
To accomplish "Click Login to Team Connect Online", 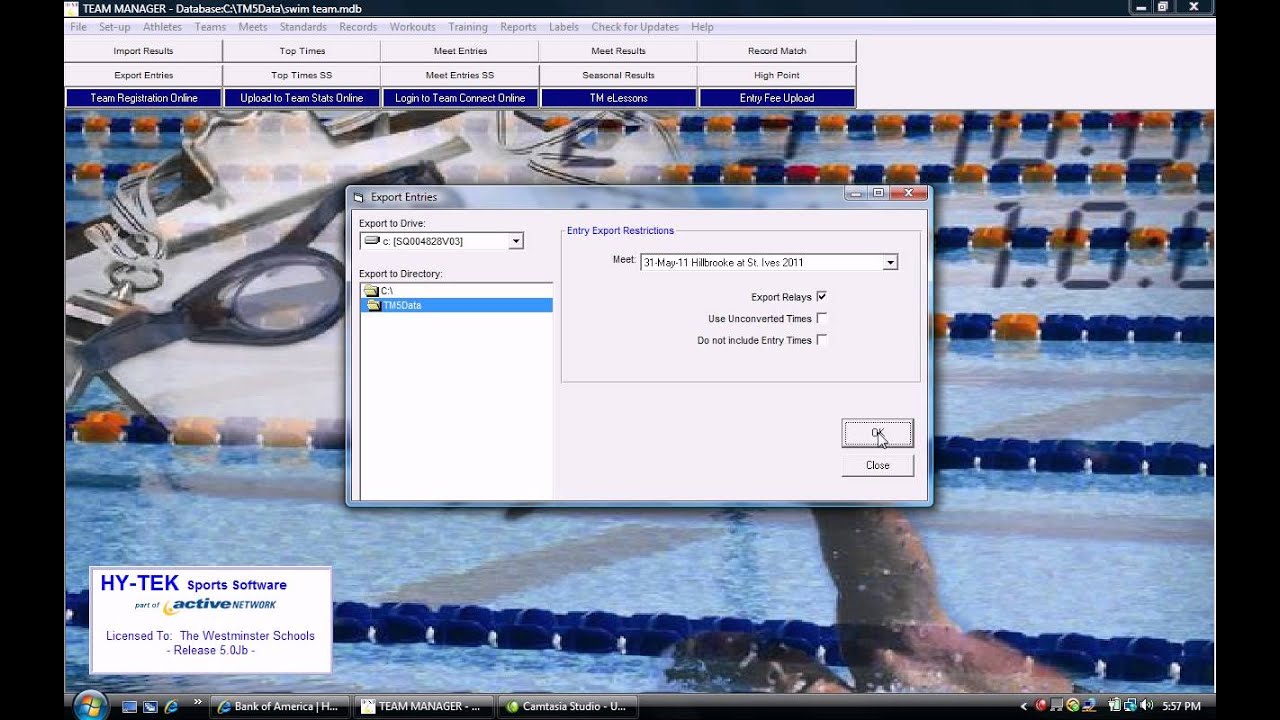I will (x=460, y=98).
